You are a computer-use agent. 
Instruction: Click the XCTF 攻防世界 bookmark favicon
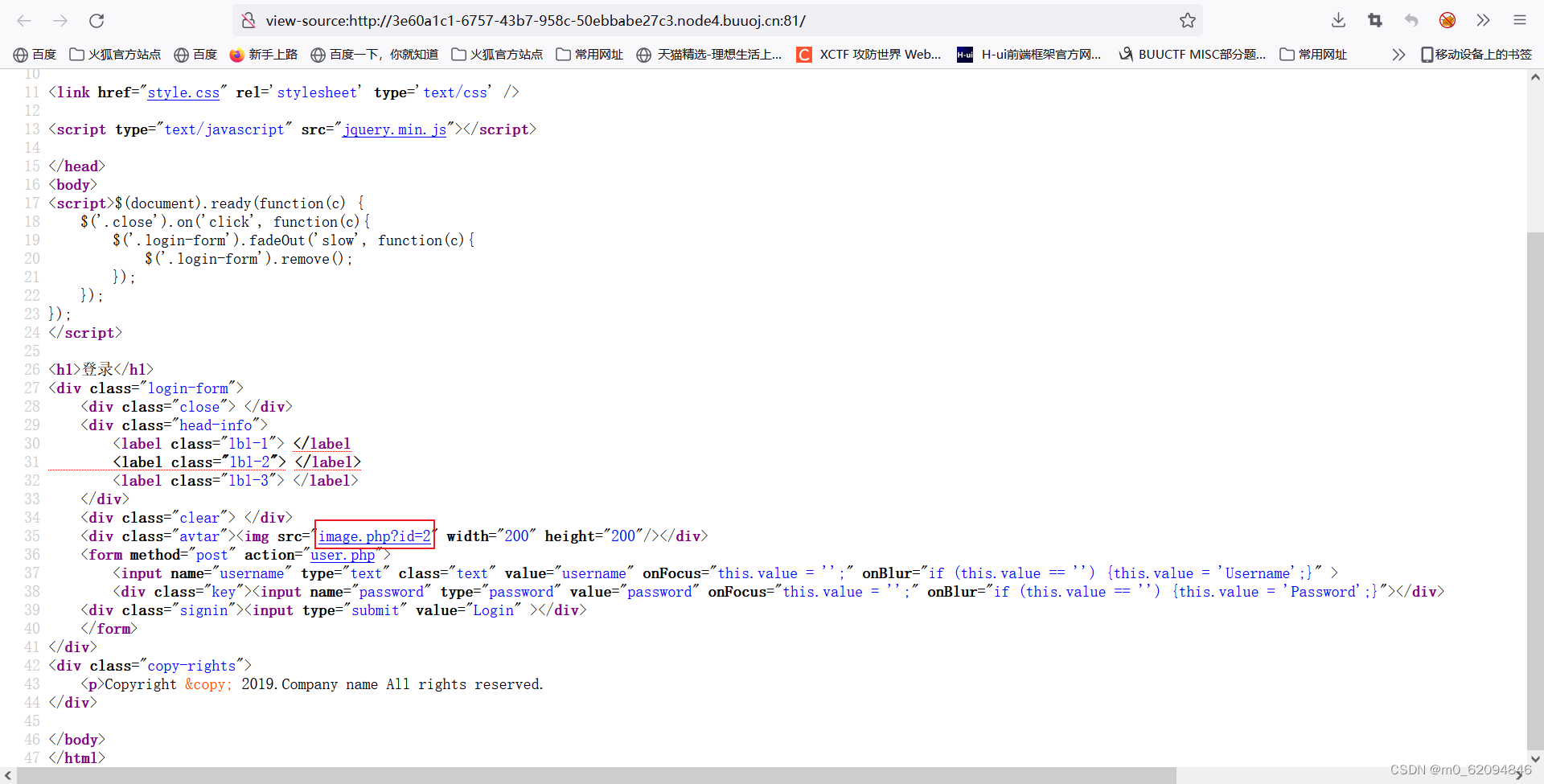pyautogui.click(x=804, y=54)
